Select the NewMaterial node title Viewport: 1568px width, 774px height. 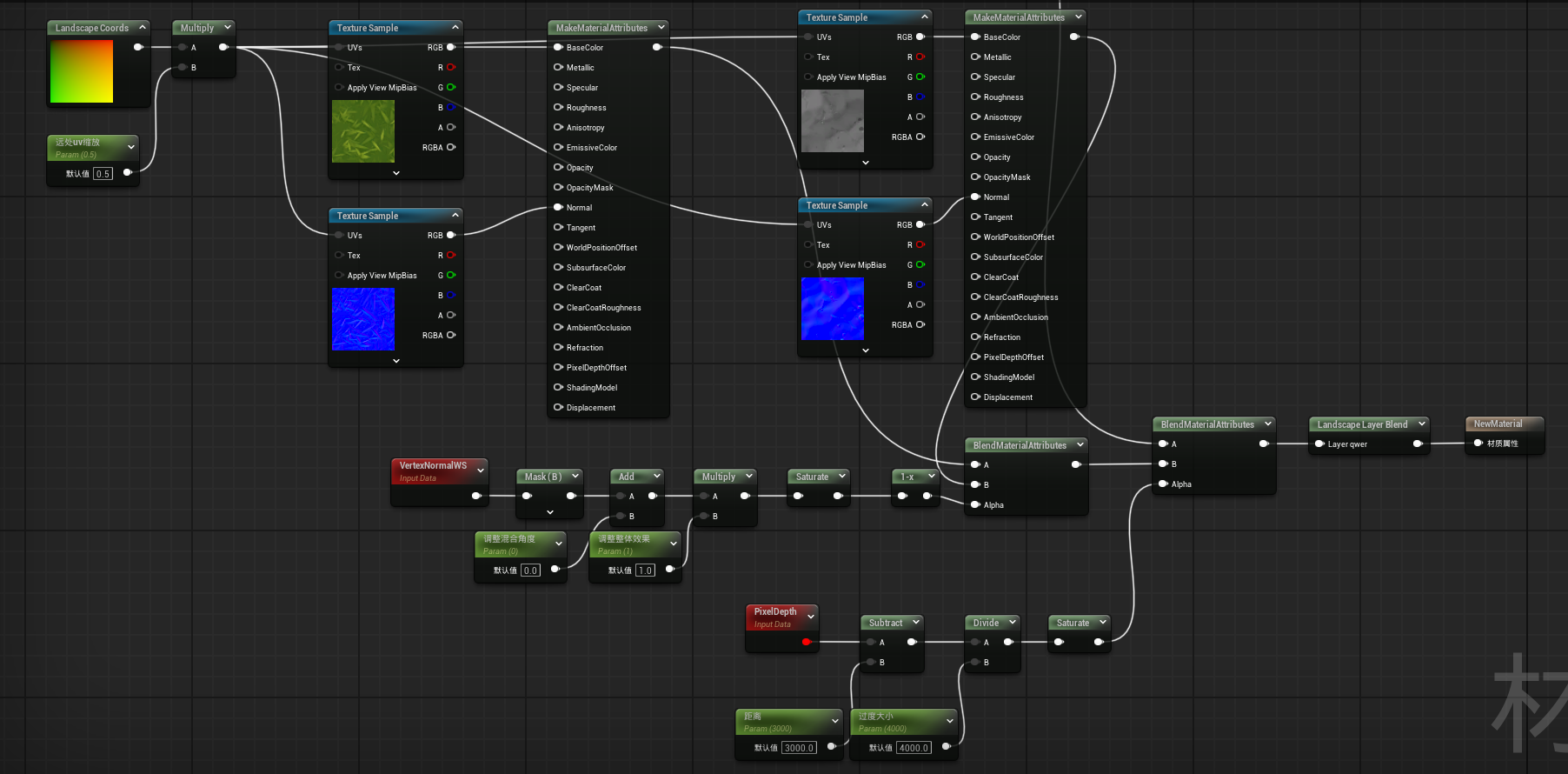[1498, 424]
